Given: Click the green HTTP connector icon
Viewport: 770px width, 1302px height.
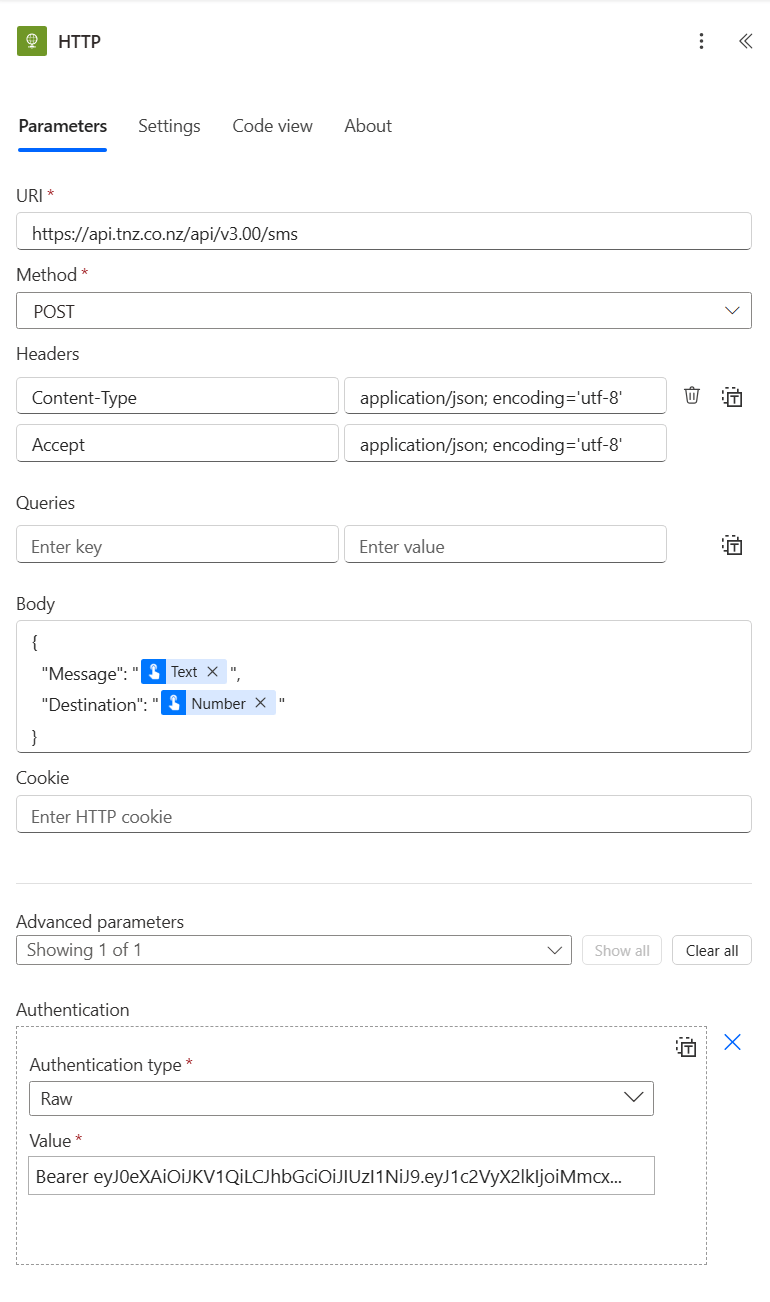Looking at the screenshot, I should click(x=32, y=41).
